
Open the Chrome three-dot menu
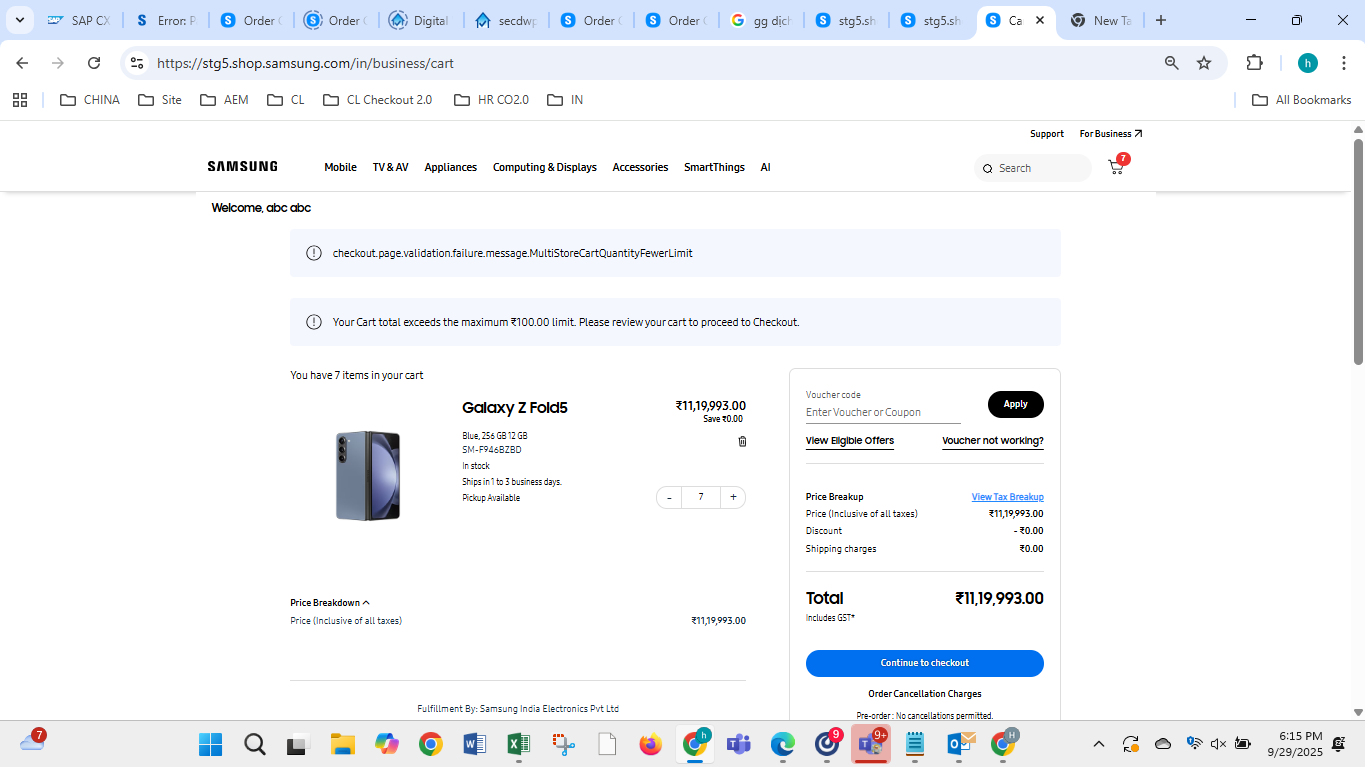coord(1343,63)
